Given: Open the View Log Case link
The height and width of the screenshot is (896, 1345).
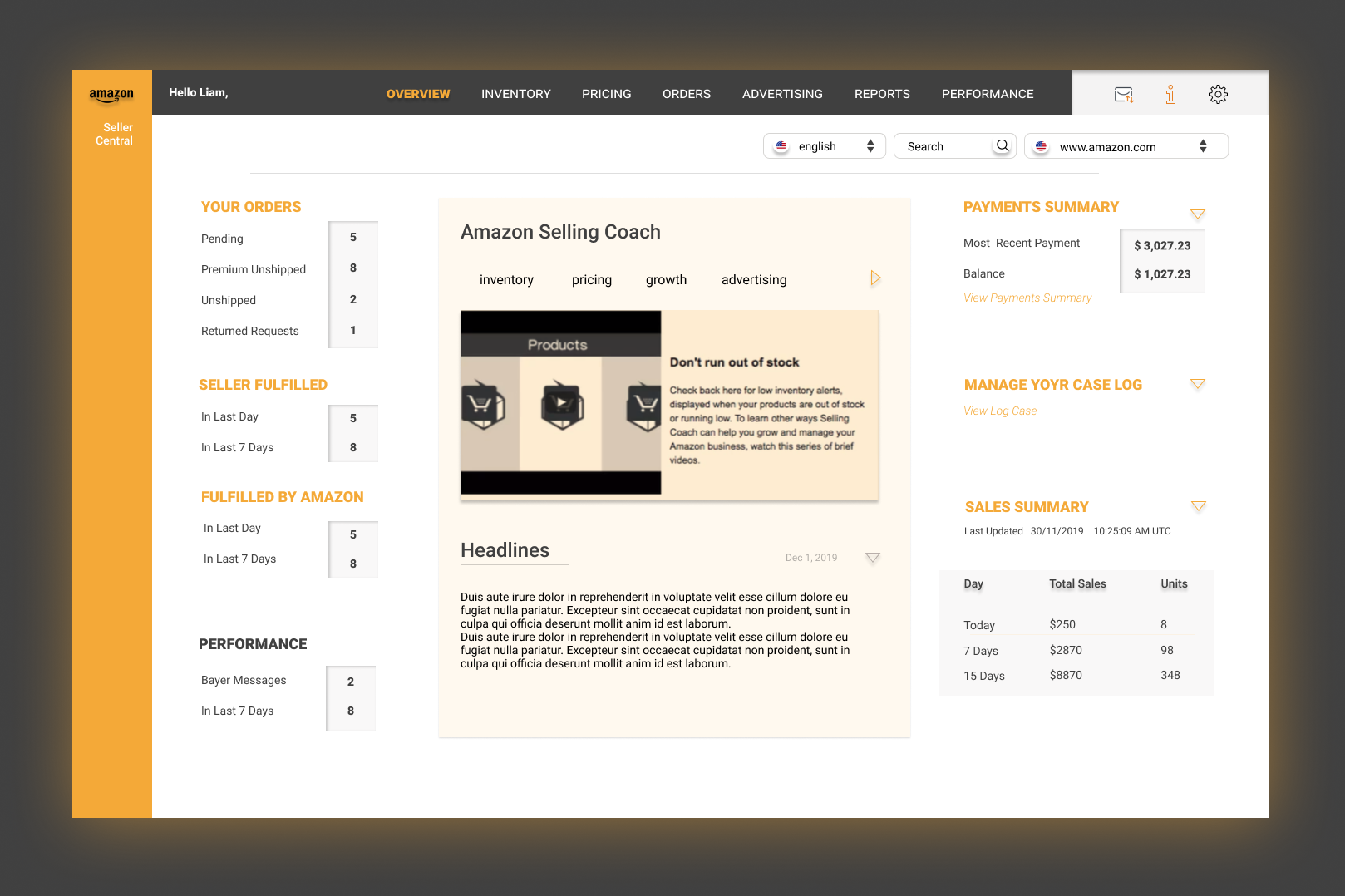Looking at the screenshot, I should [1000, 411].
